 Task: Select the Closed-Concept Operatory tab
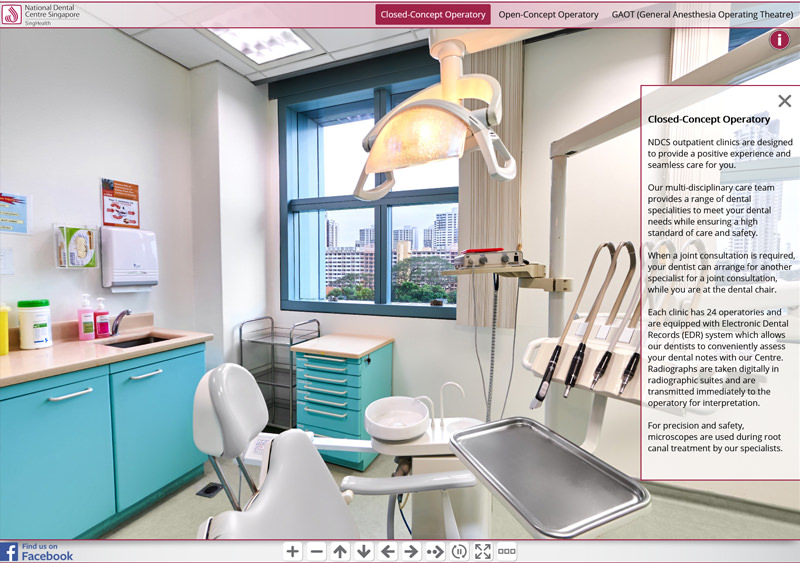tap(433, 15)
